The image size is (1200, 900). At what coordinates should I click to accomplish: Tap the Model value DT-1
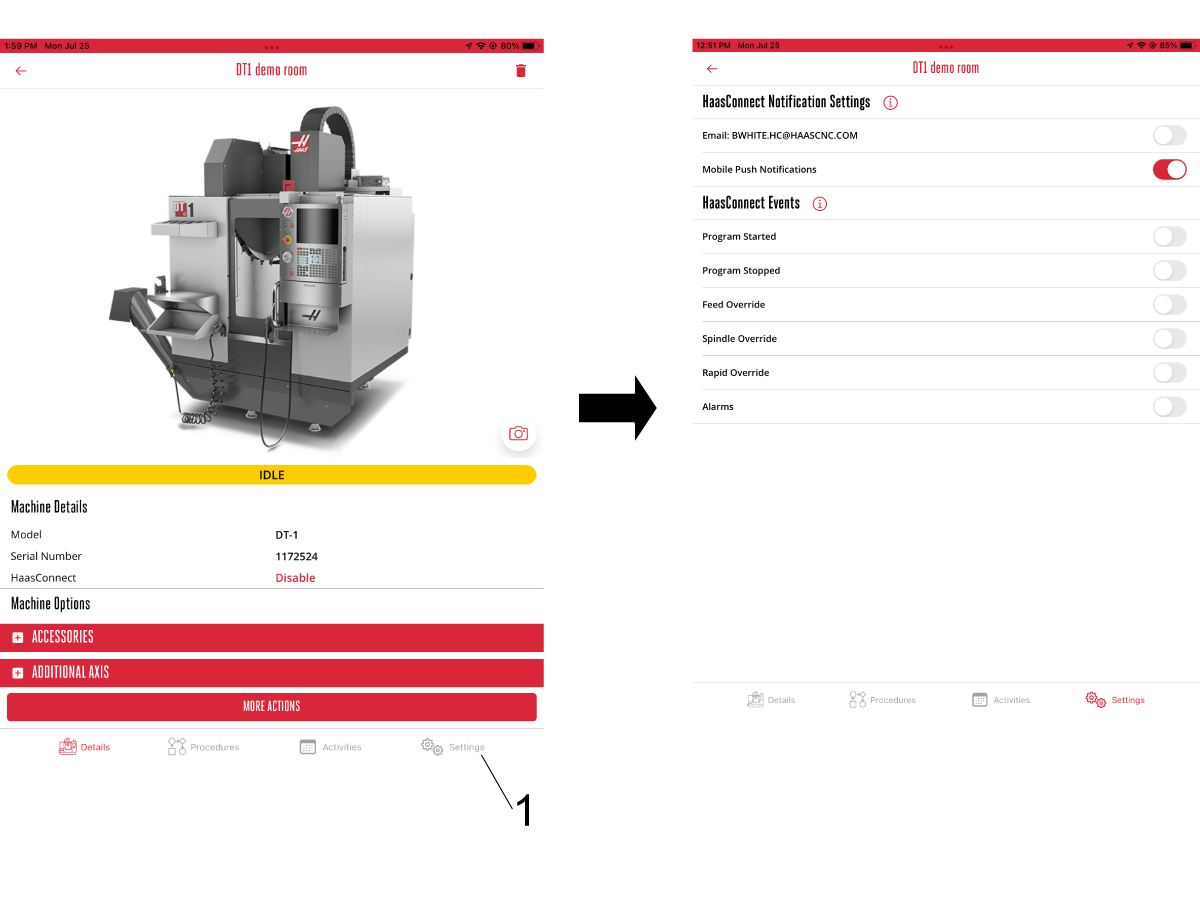287,535
